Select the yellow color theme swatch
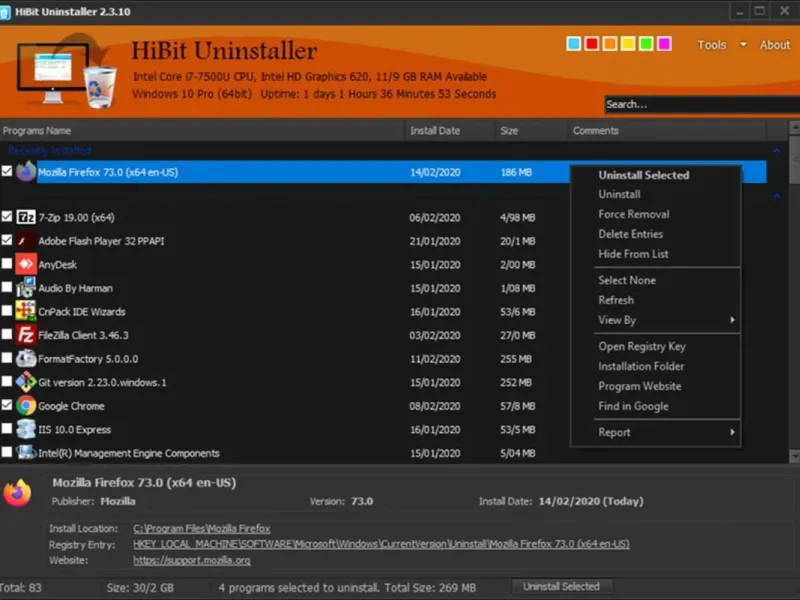This screenshot has height=600, width=800. pyautogui.click(x=628, y=44)
